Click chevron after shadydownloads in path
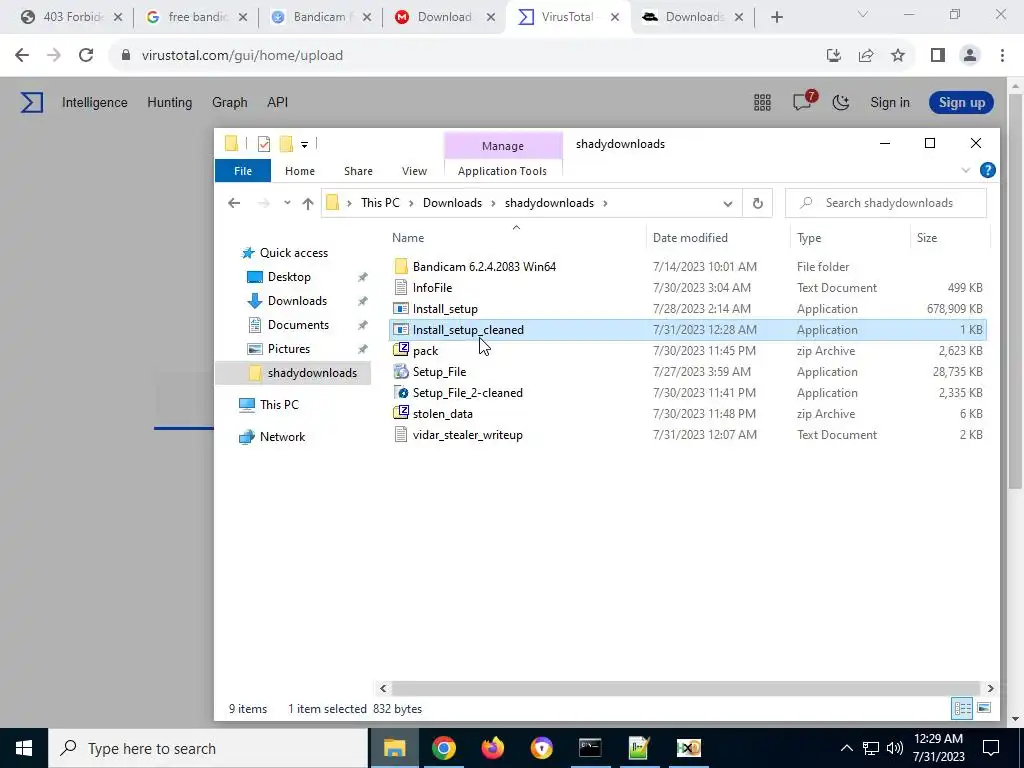 pos(605,203)
